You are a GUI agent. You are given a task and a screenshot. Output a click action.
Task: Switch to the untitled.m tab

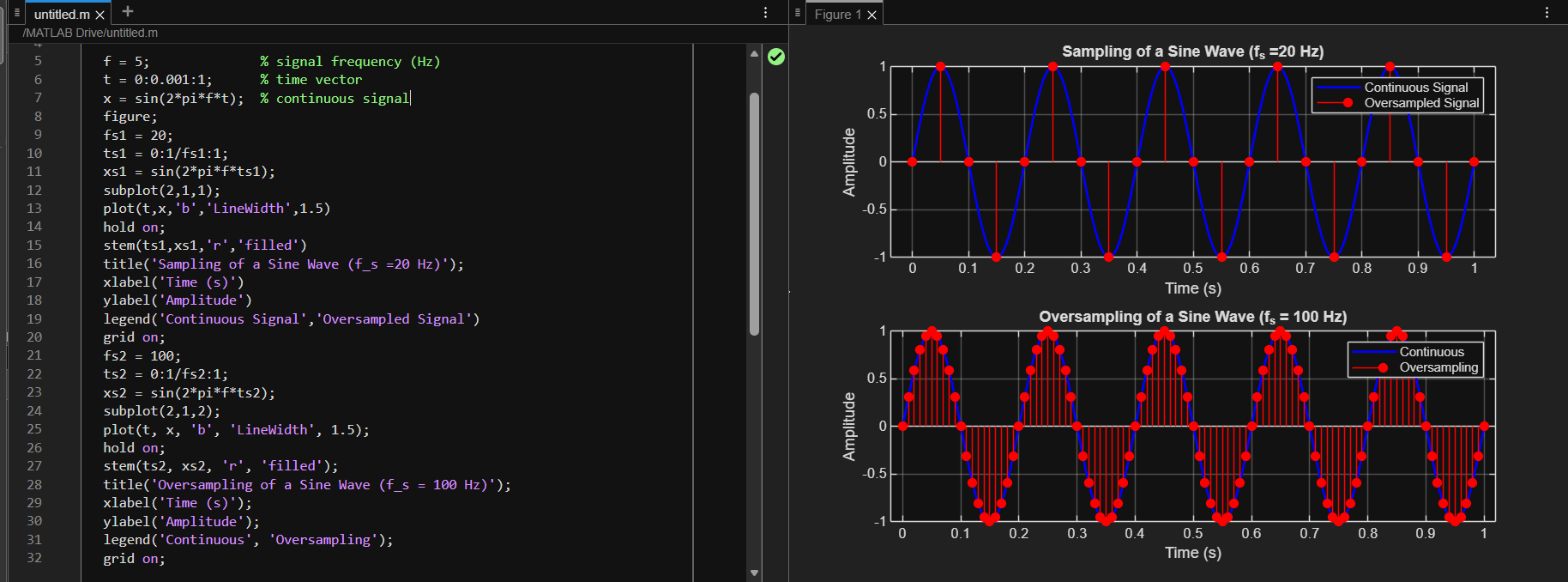click(61, 15)
